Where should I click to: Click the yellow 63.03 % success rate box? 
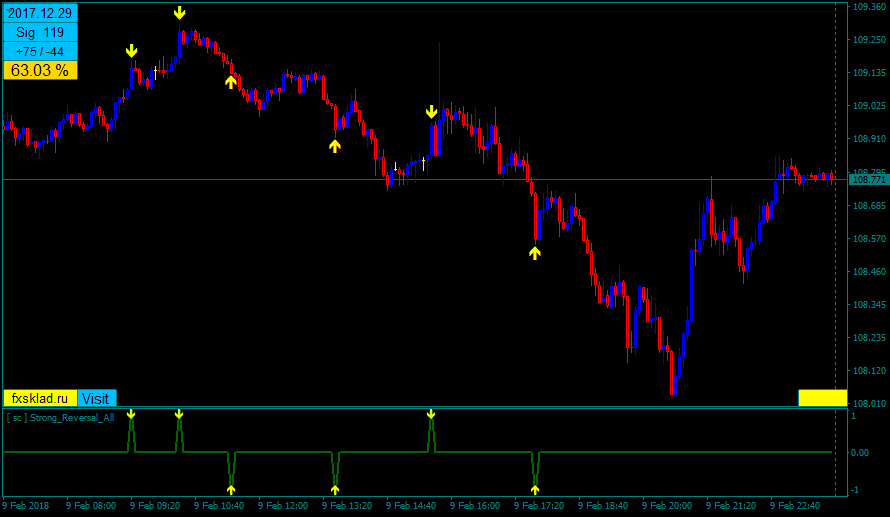40,70
